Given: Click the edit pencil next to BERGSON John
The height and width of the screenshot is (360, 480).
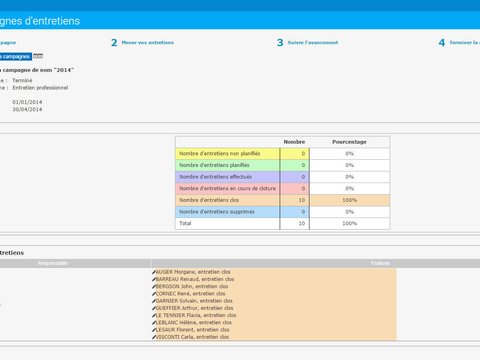Looking at the screenshot, I should 154,287.
